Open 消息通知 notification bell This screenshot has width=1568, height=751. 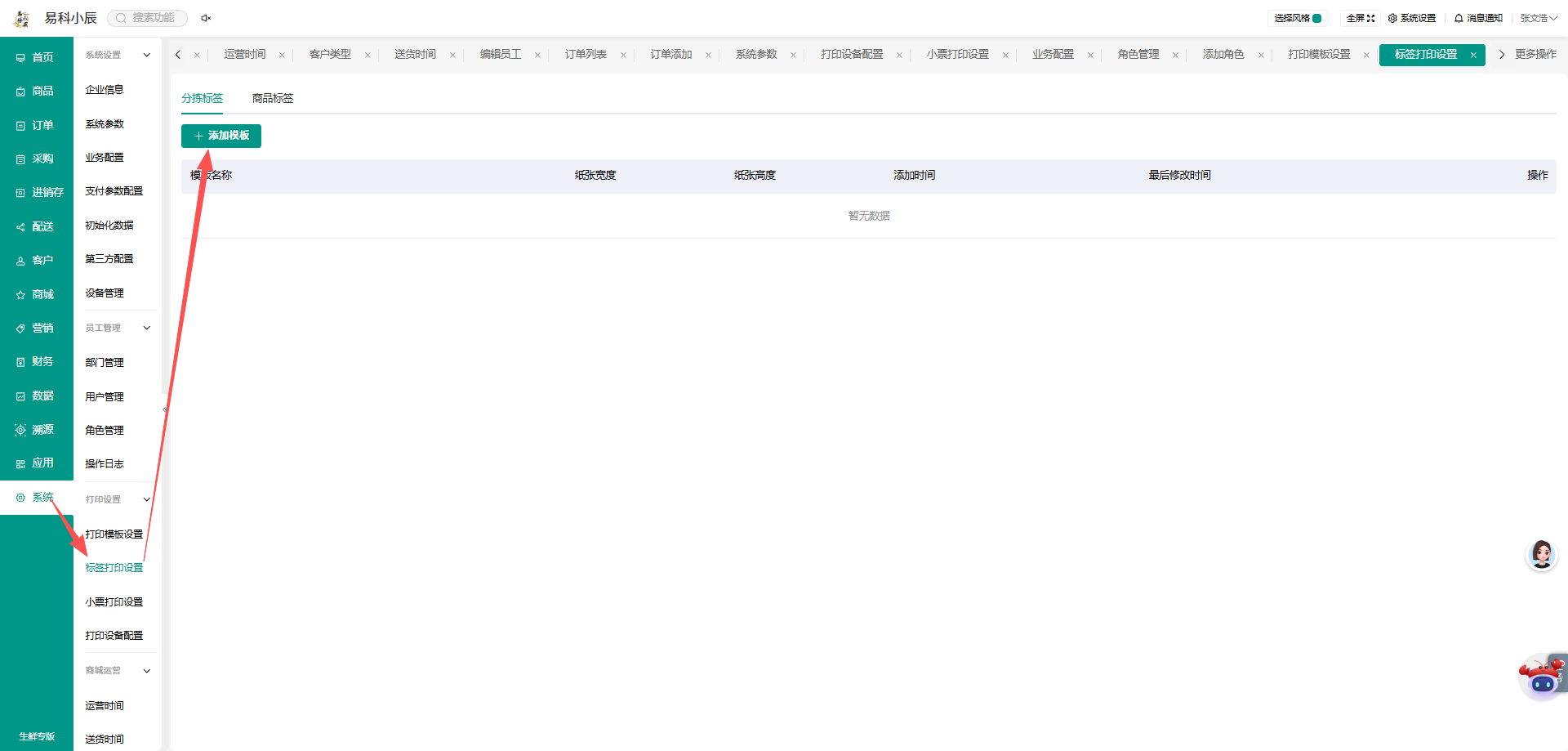coord(1478,18)
